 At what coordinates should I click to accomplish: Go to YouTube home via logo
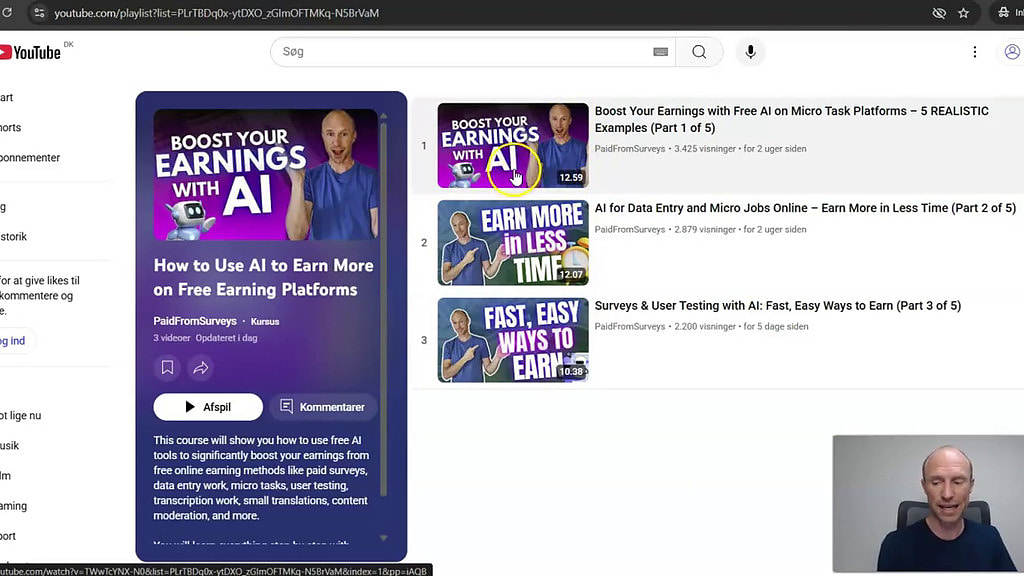[x=31, y=52]
